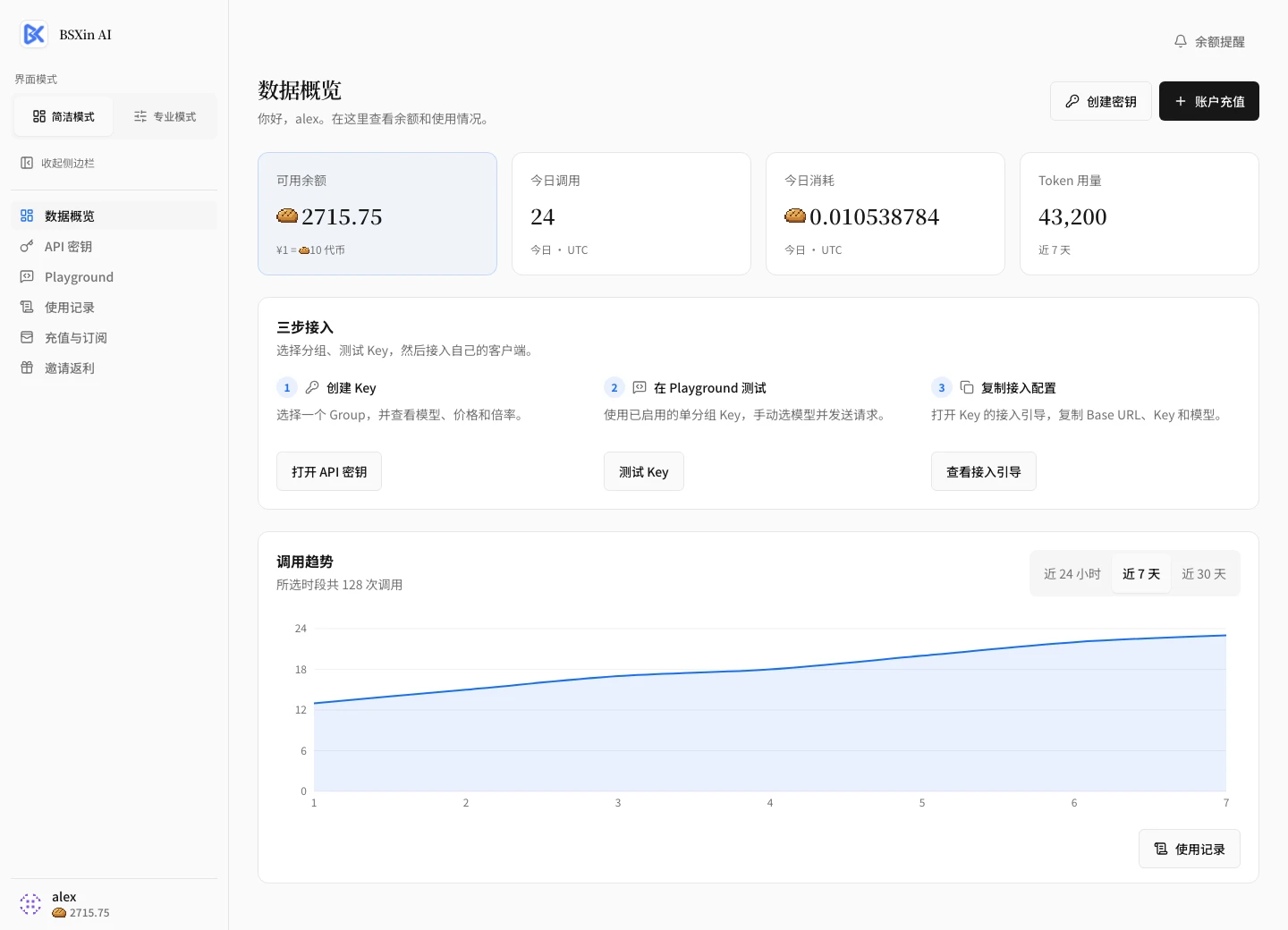Open the API 密钥 sidebar page
The height and width of the screenshot is (930, 1288).
(x=114, y=246)
